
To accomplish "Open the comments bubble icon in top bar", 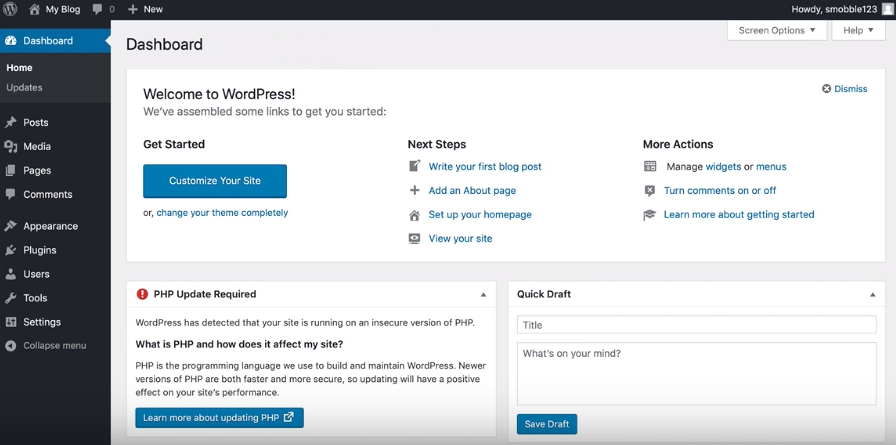I will (x=98, y=9).
